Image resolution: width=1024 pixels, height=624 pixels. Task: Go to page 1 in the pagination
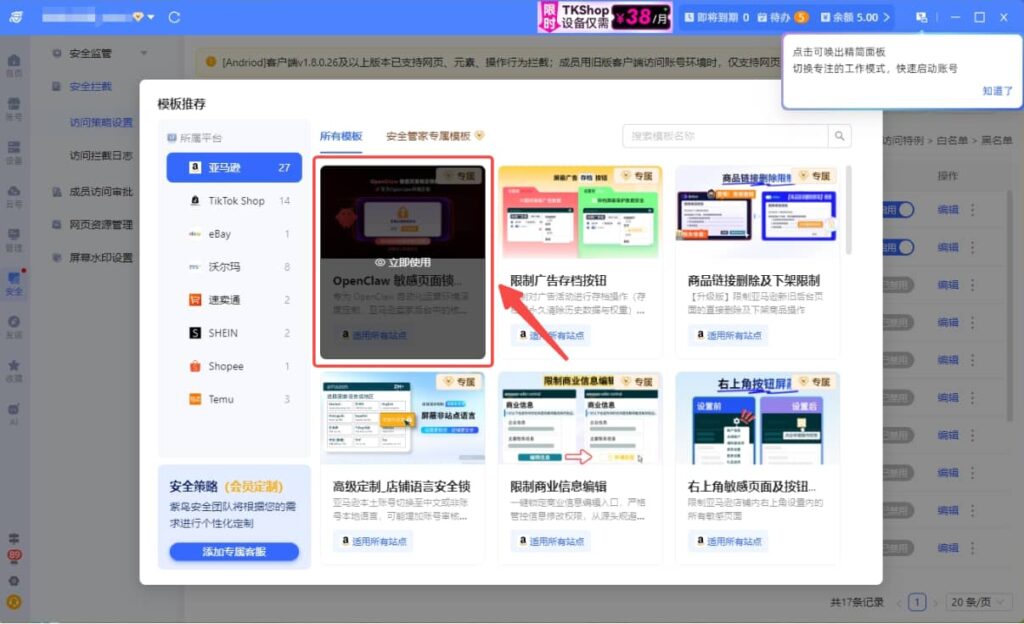917,602
